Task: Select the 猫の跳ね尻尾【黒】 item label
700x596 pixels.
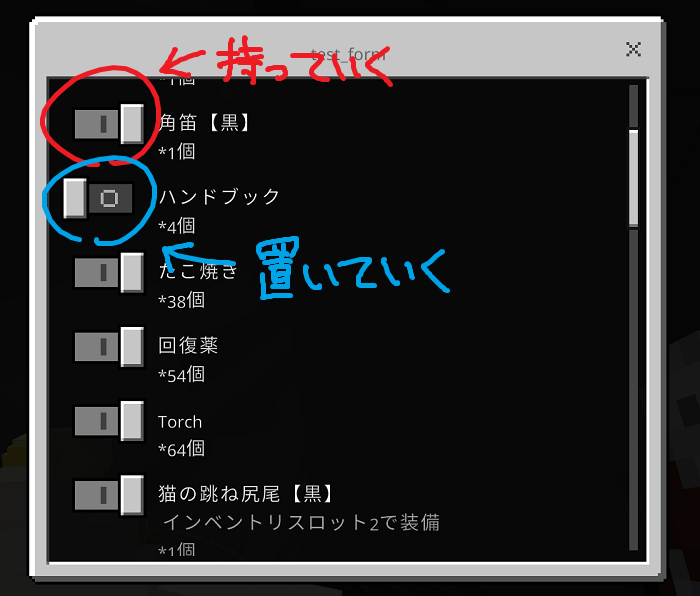Action: [245, 494]
